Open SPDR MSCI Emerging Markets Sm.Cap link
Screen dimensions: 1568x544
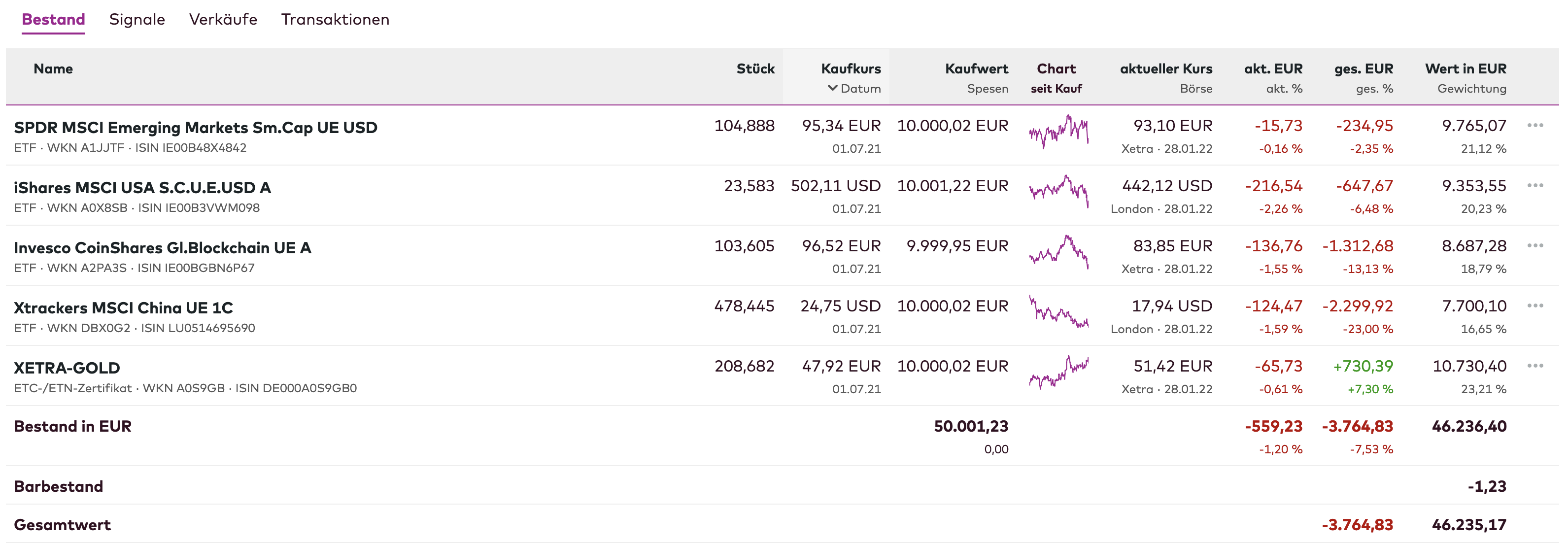tap(196, 128)
